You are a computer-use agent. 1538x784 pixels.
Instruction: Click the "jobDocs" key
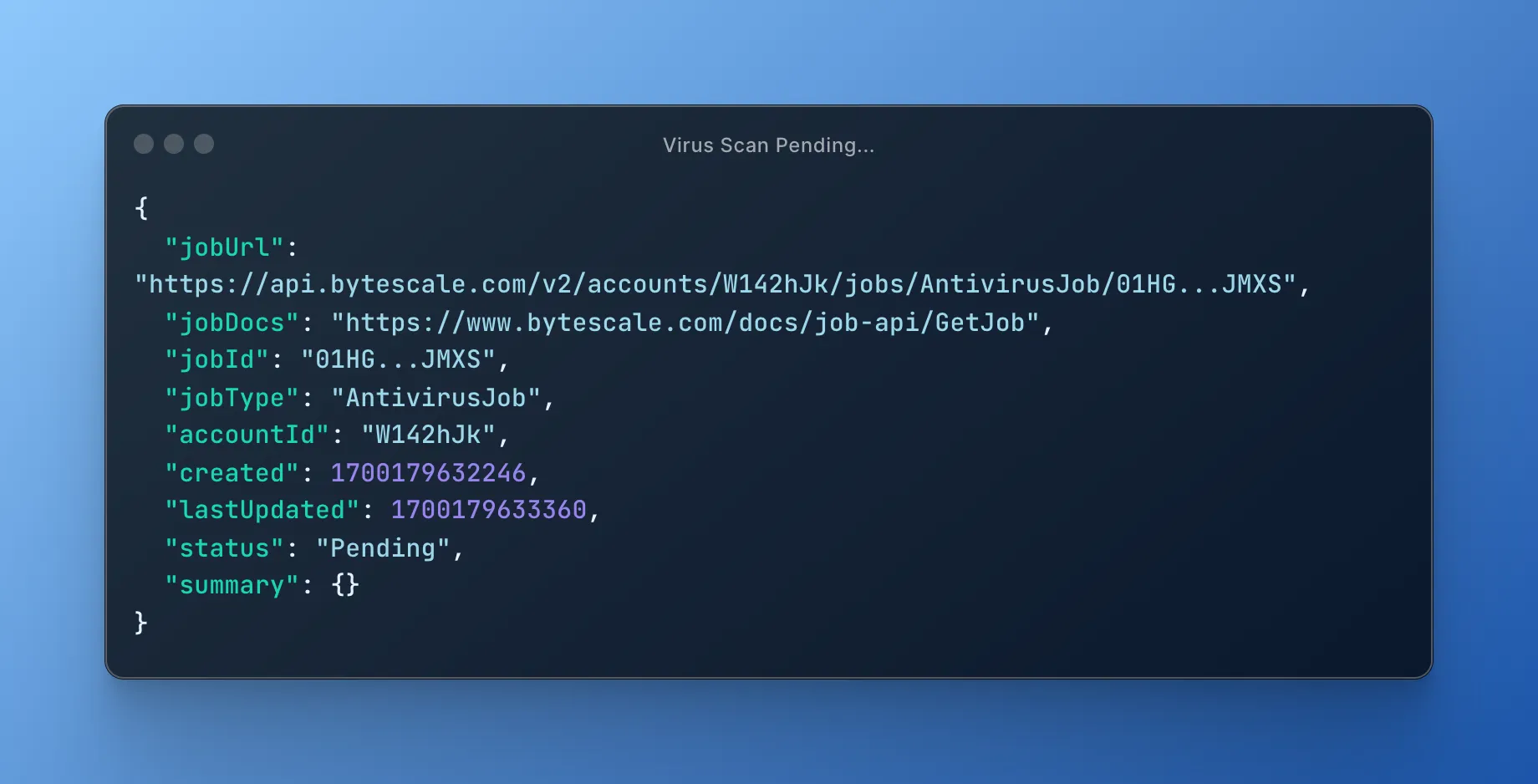pos(232,323)
